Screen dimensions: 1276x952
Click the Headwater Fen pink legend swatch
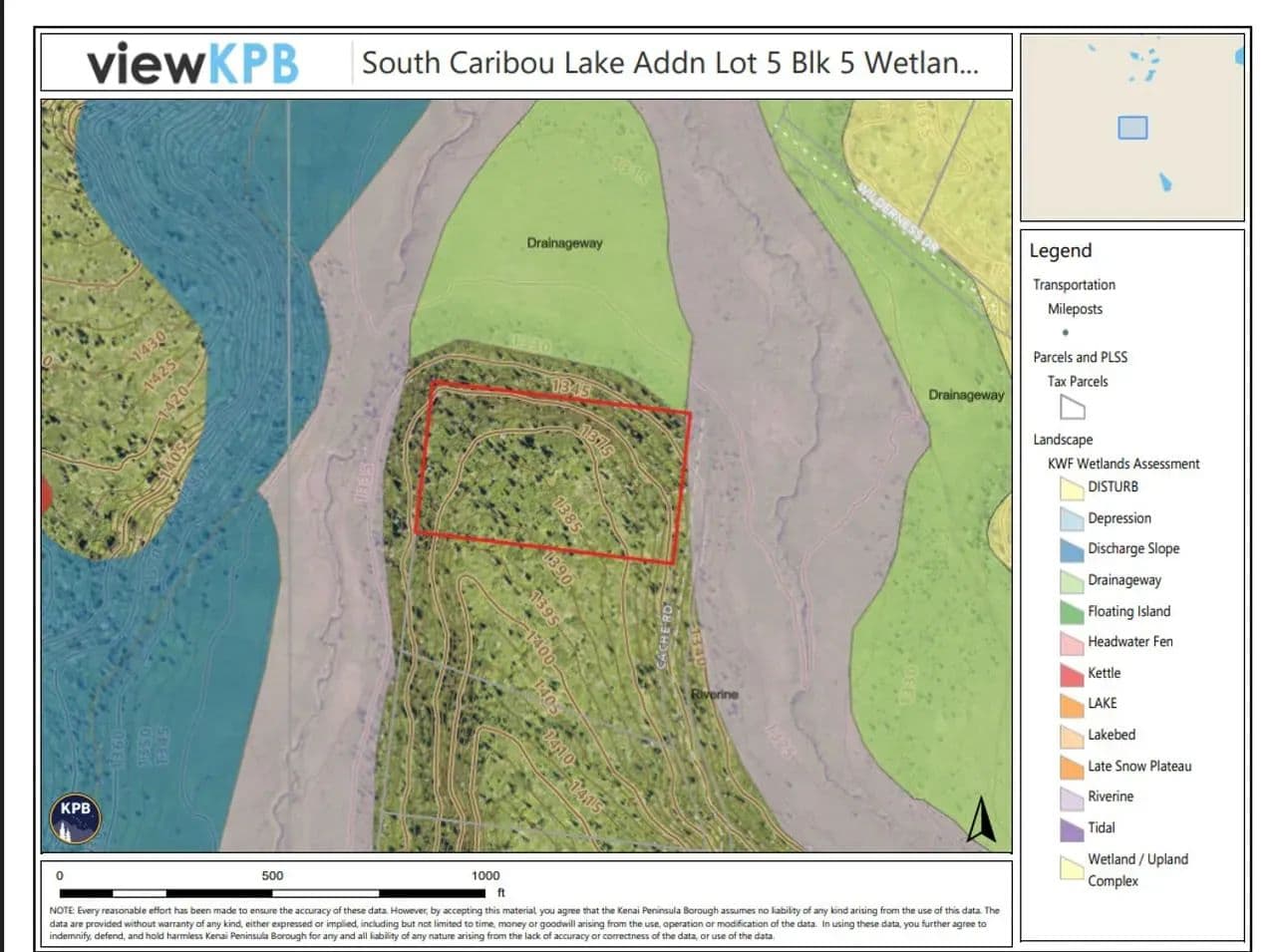click(1072, 643)
